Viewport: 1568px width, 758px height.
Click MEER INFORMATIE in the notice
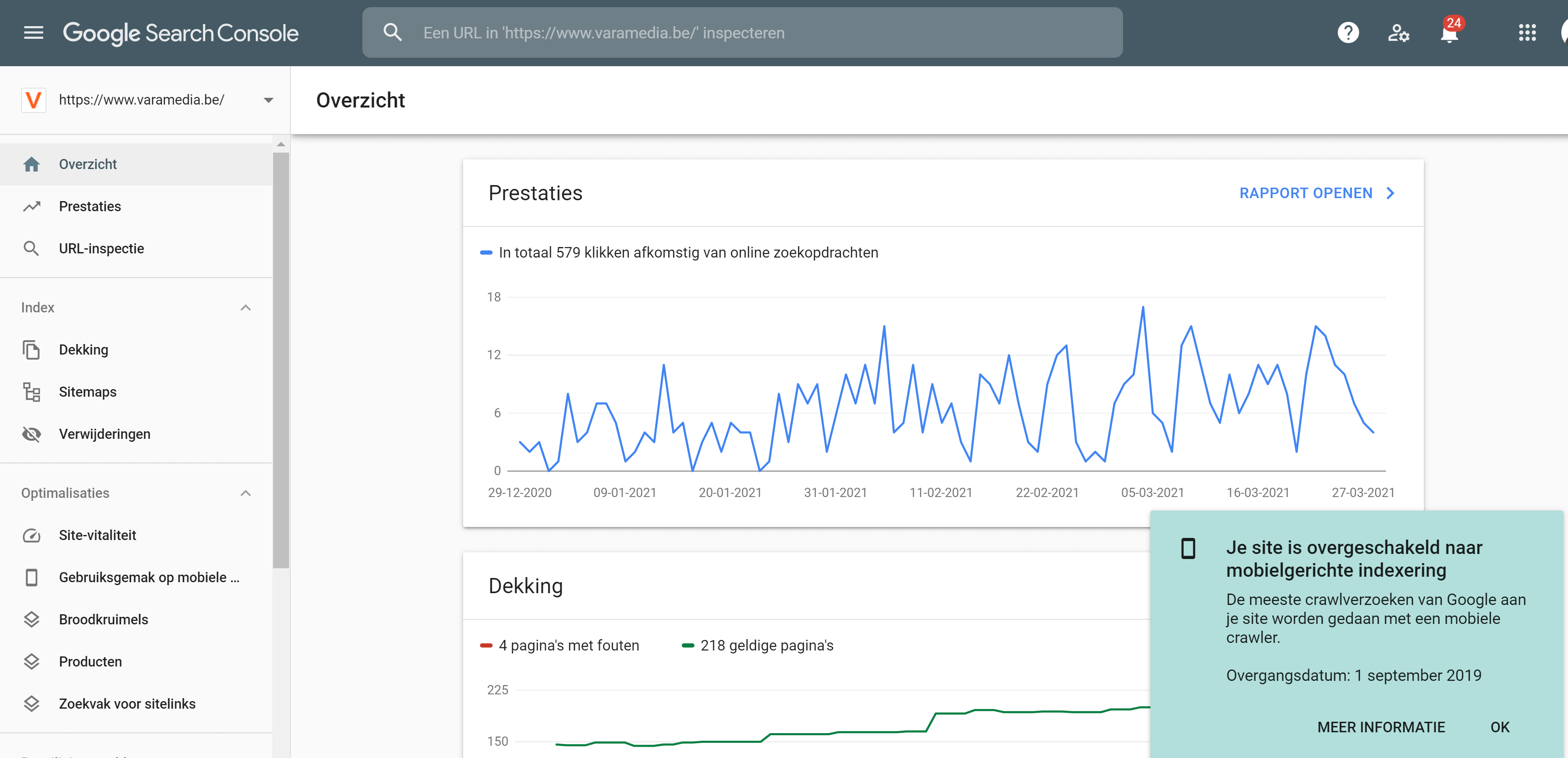click(x=1380, y=727)
